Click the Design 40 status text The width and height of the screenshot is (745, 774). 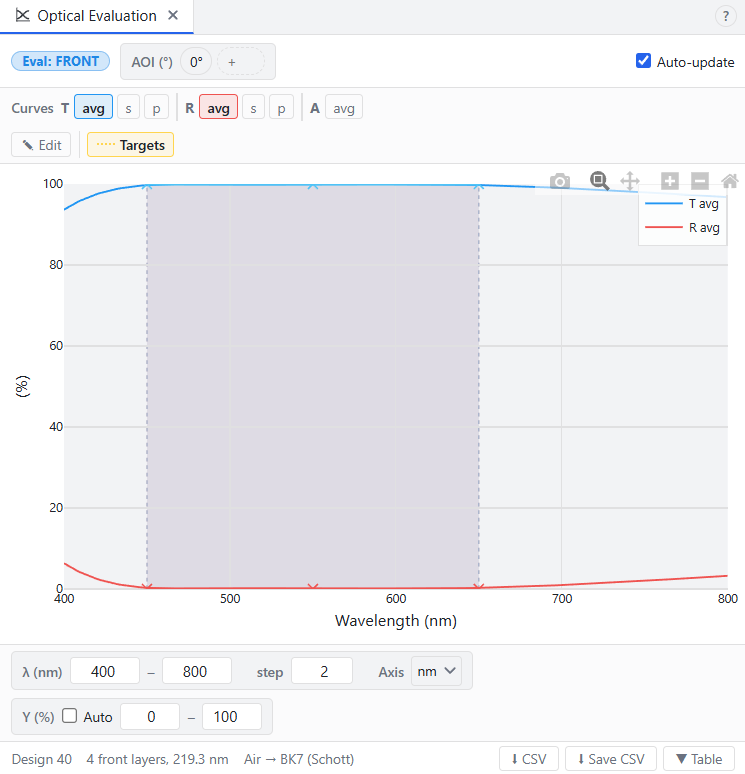pos(42,759)
